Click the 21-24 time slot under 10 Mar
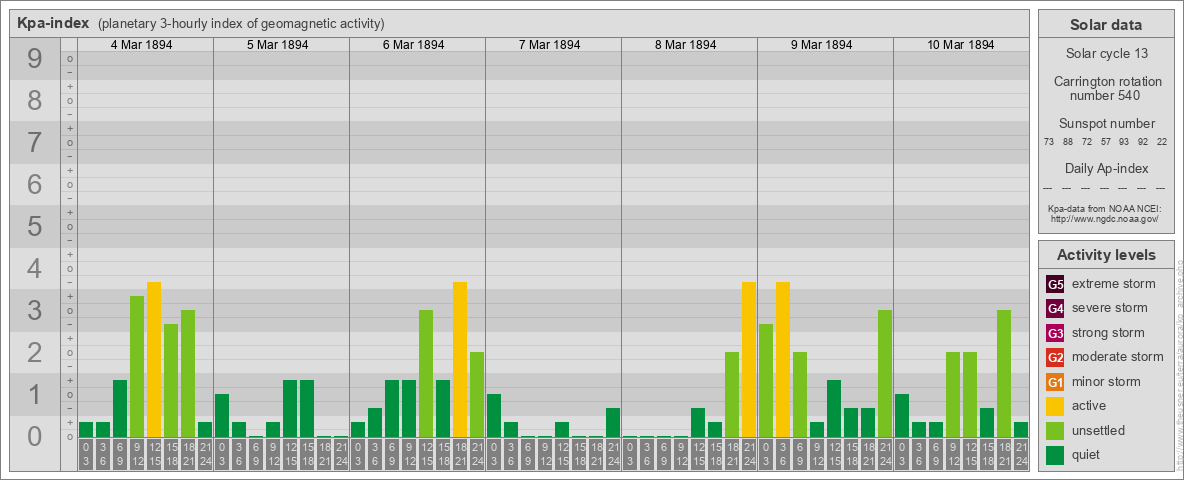Screen dimensions: 1184x480 pos(1021,454)
